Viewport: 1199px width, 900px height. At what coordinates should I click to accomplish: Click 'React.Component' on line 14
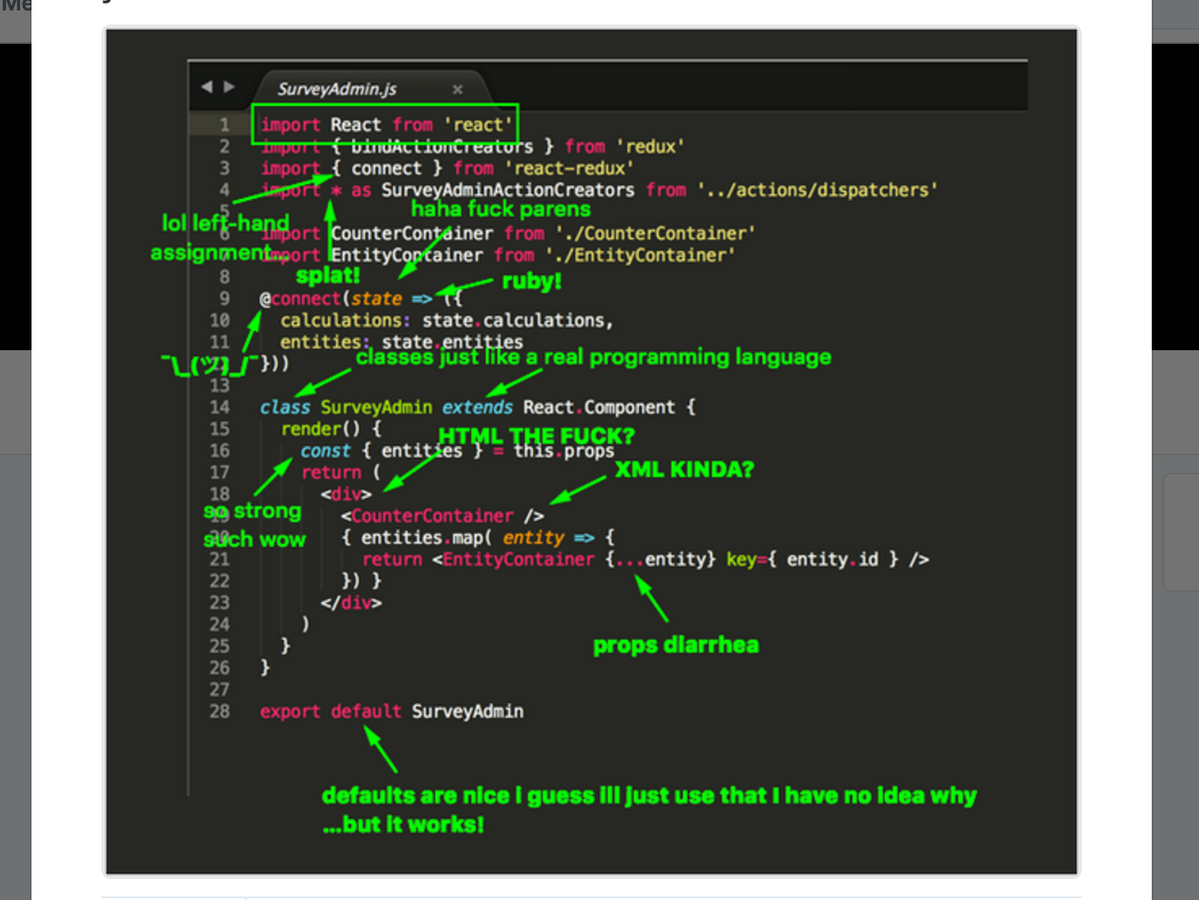pyautogui.click(x=599, y=408)
